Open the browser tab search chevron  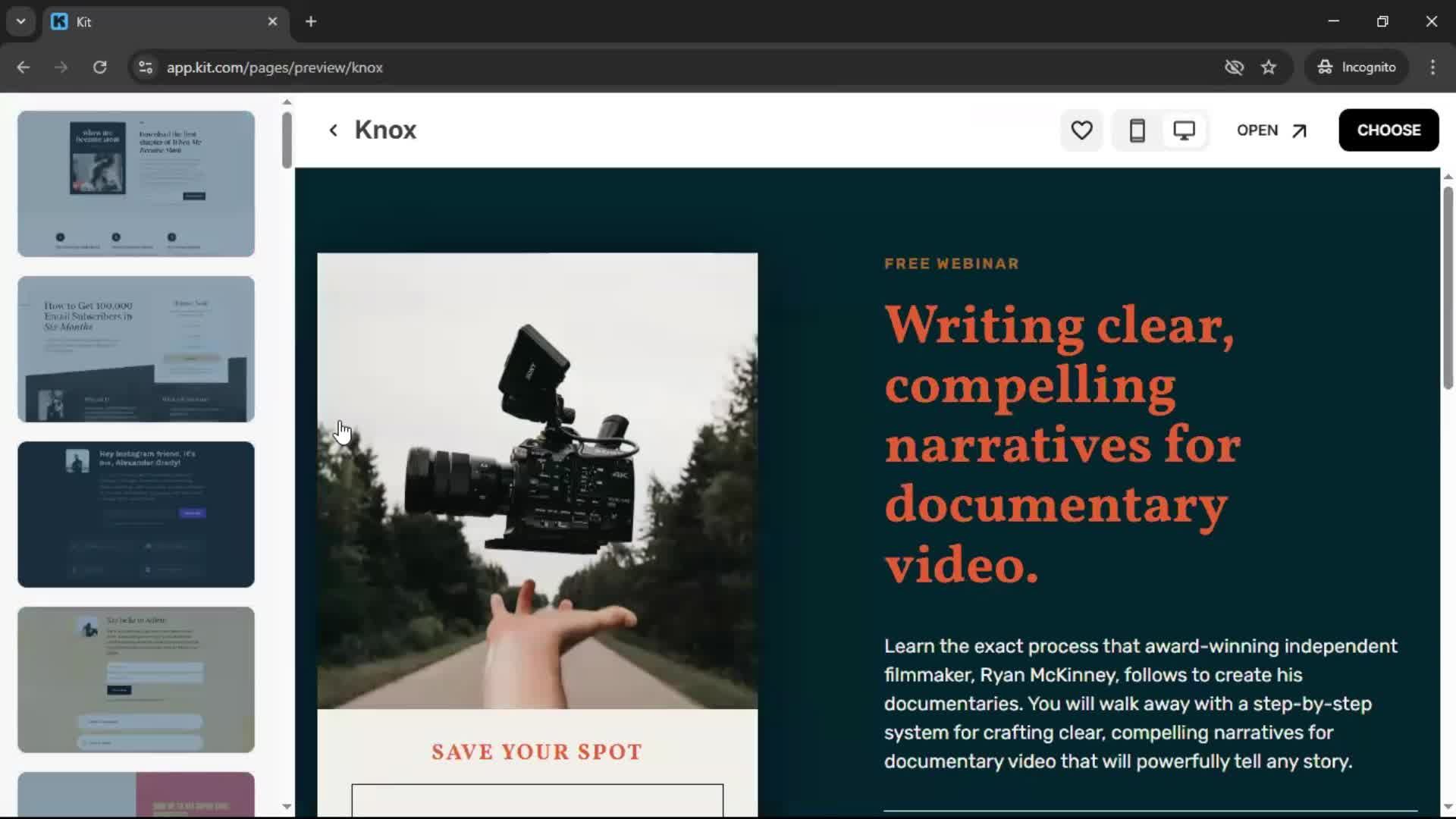(20, 21)
